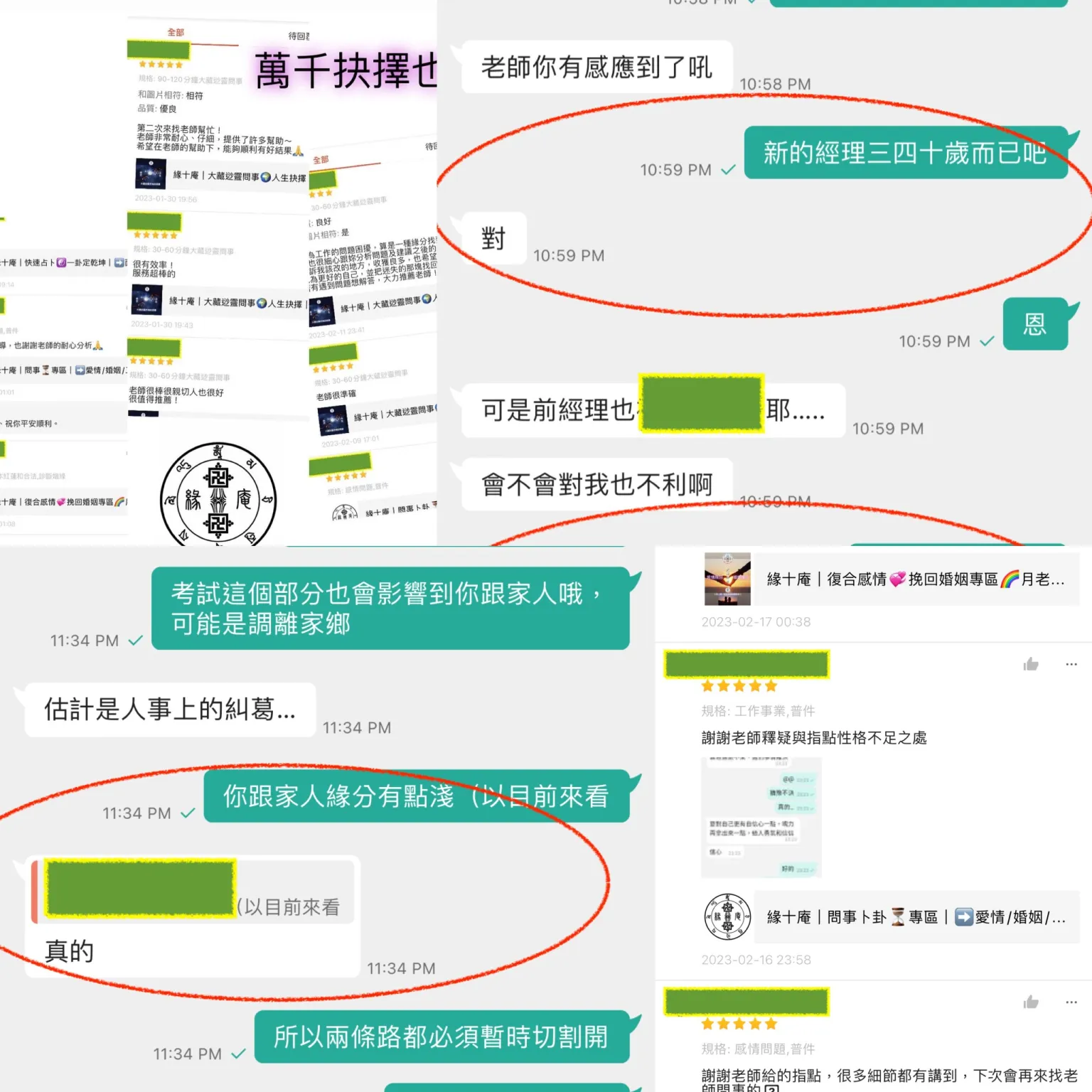1092x1092 pixels.
Task: Like the 感情問題 review with thumbs-up
Action: click(x=1031, y=1002)
